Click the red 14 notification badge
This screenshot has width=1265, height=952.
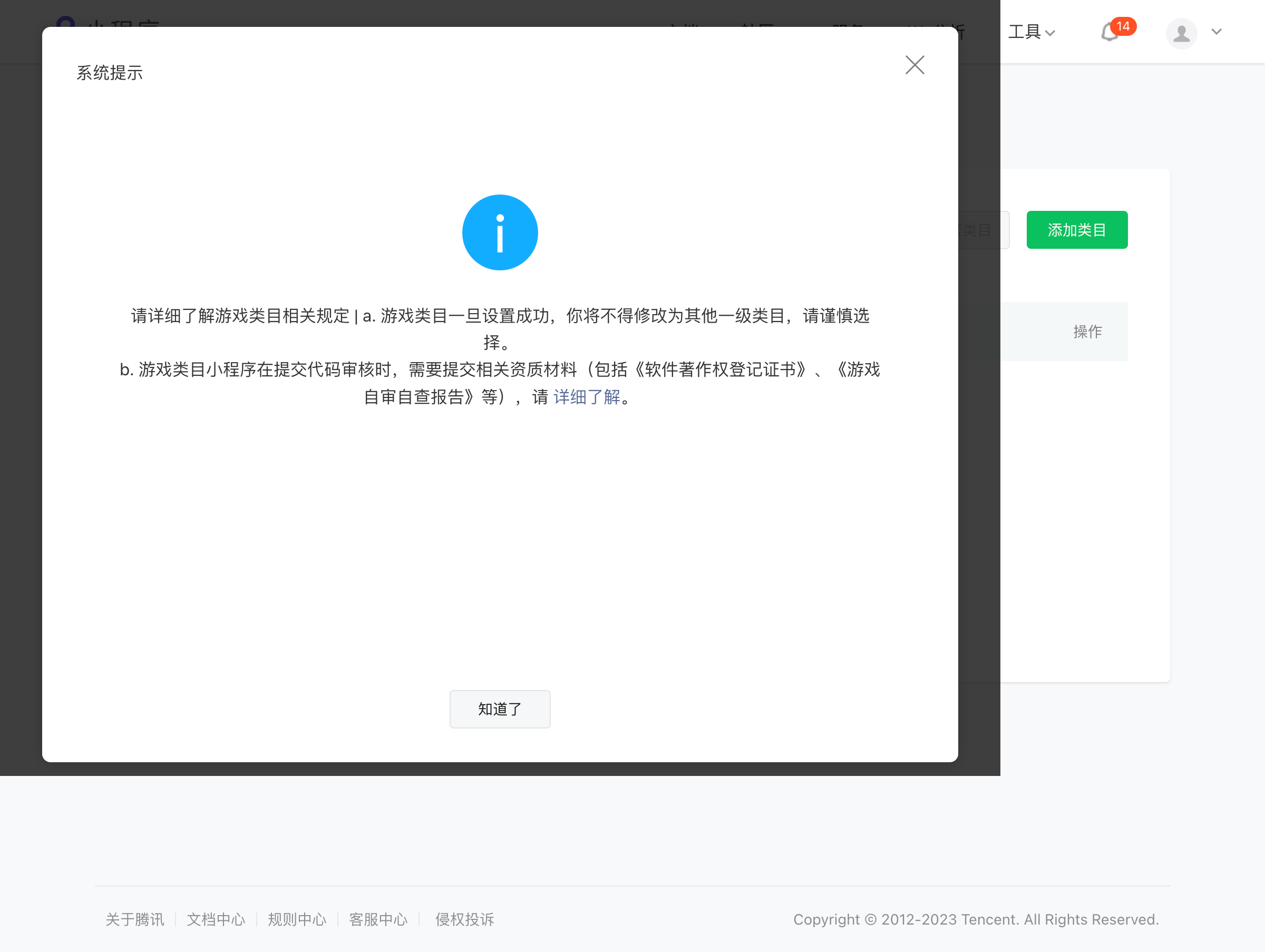point(1123,26)
